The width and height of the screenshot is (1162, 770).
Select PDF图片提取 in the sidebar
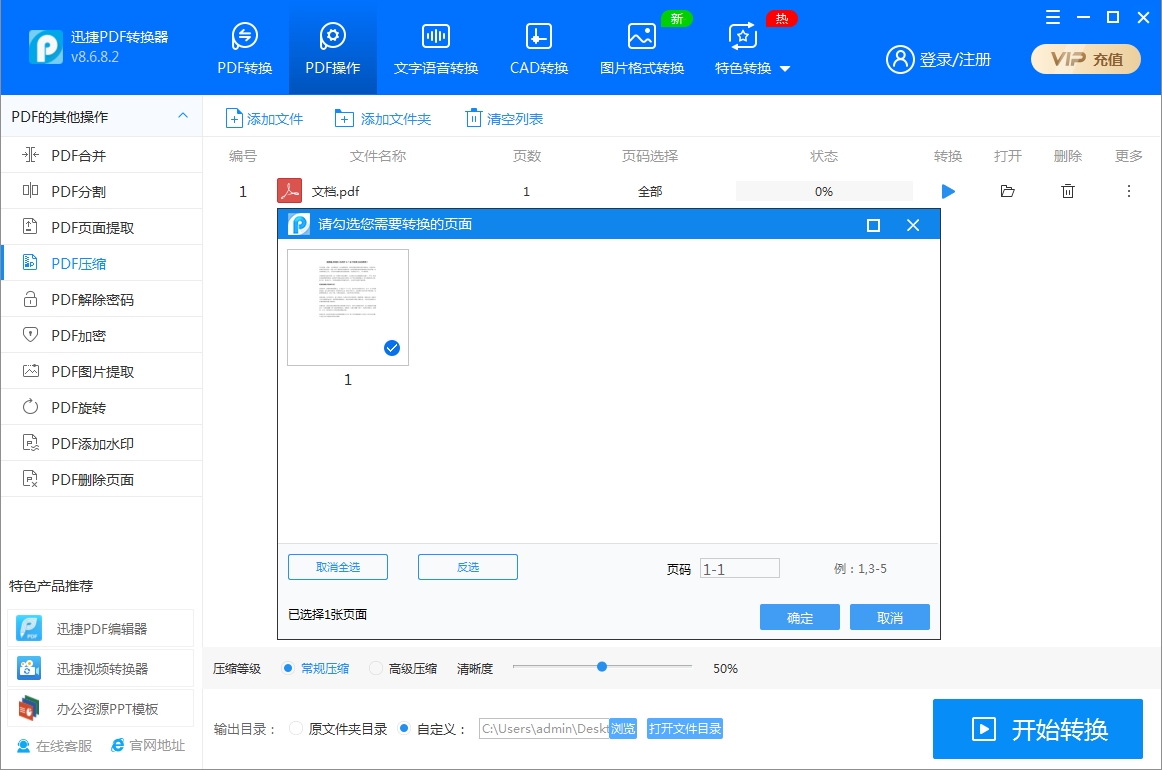click(102, 371)
